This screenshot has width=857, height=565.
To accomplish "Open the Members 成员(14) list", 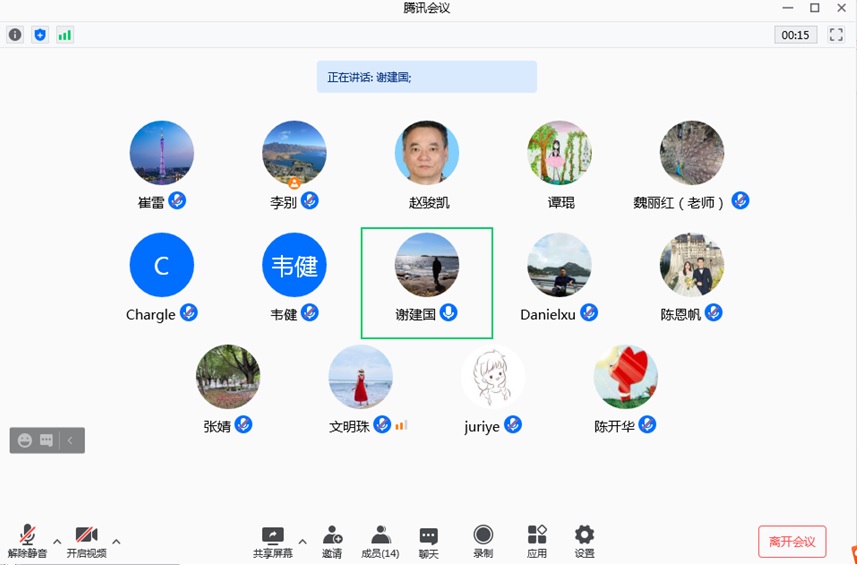I will pyautogui.click(x=380, y=541).
